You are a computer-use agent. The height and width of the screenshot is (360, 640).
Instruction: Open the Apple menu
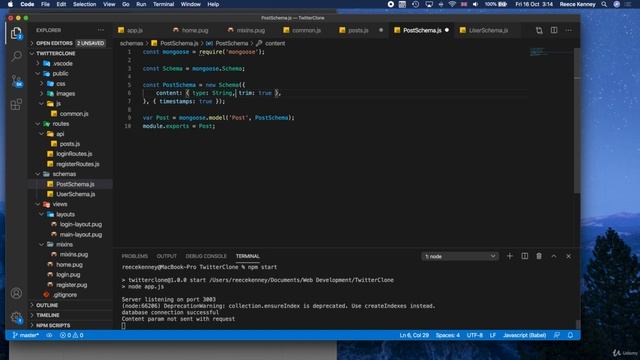point(11,4)
